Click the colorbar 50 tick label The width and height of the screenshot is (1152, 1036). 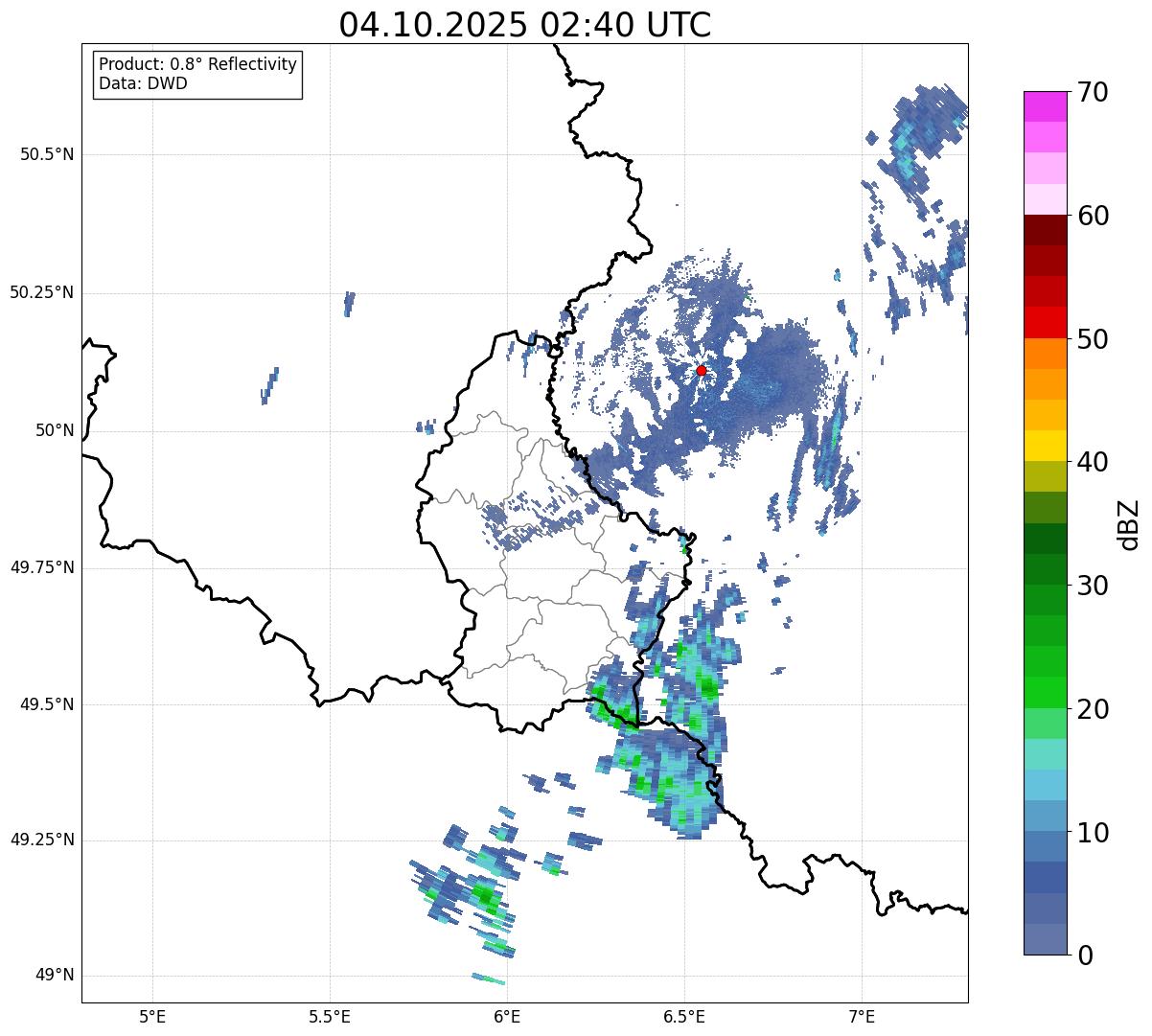coord(1093,339)
